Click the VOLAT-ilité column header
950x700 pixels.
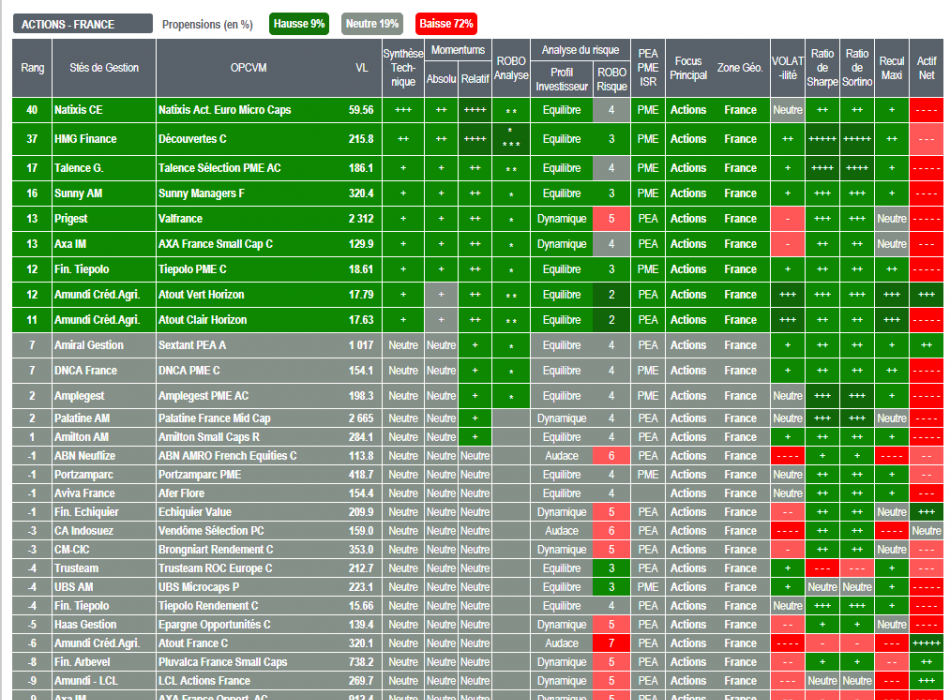(x=788, y=68)
